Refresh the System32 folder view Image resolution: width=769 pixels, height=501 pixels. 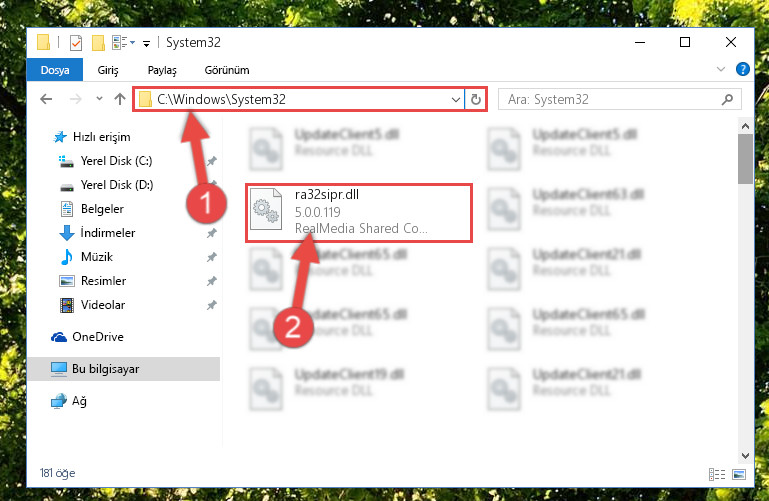(476, 100)
